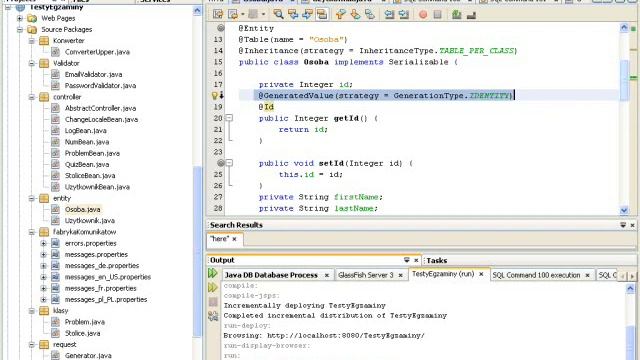Click the Previous Bookmark icon
The image size is (640, 360).
340,15
